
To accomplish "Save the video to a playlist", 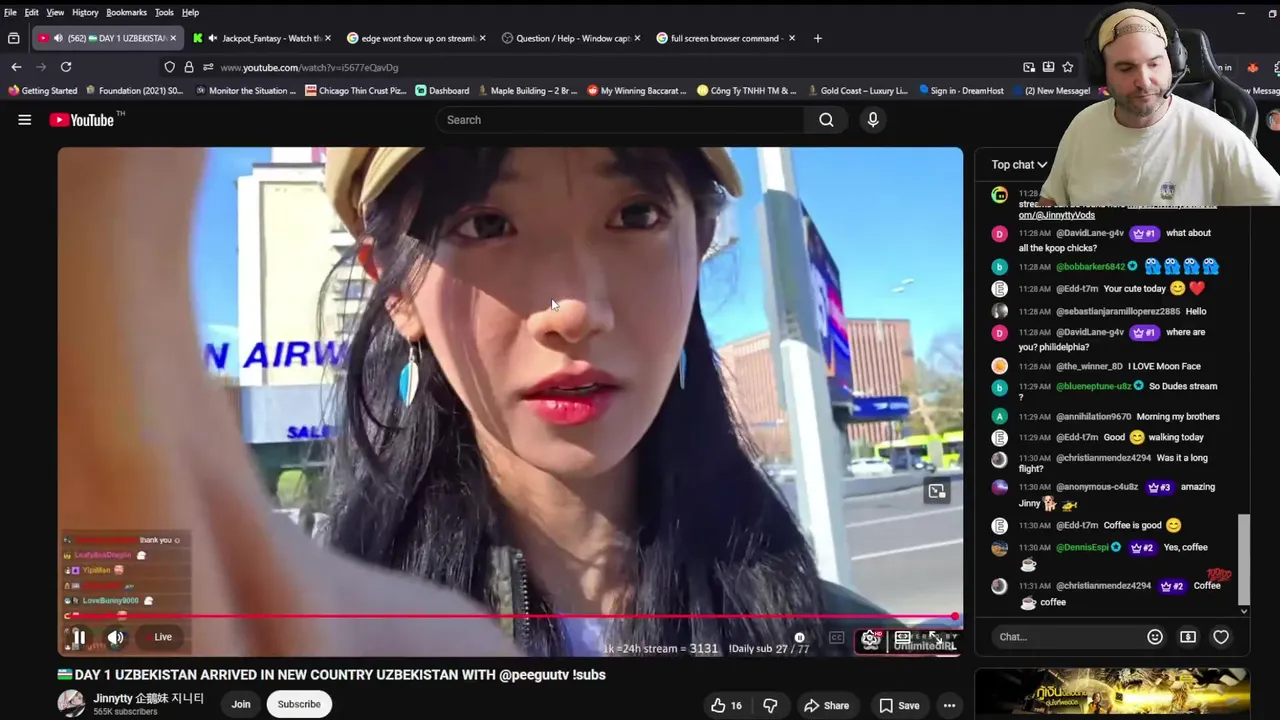I will (x=899, y=705).
